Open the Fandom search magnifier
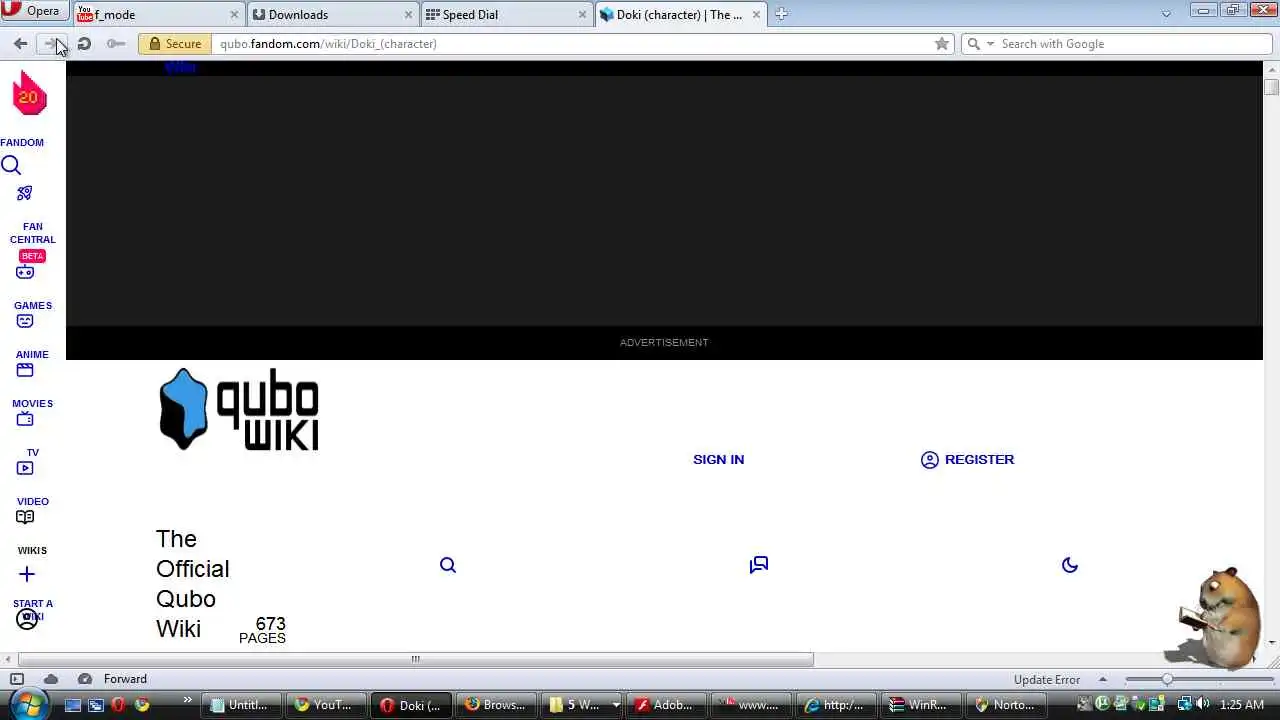Image resolution: width=1280 pixels, height=720 pixels. tap(11, 166)
